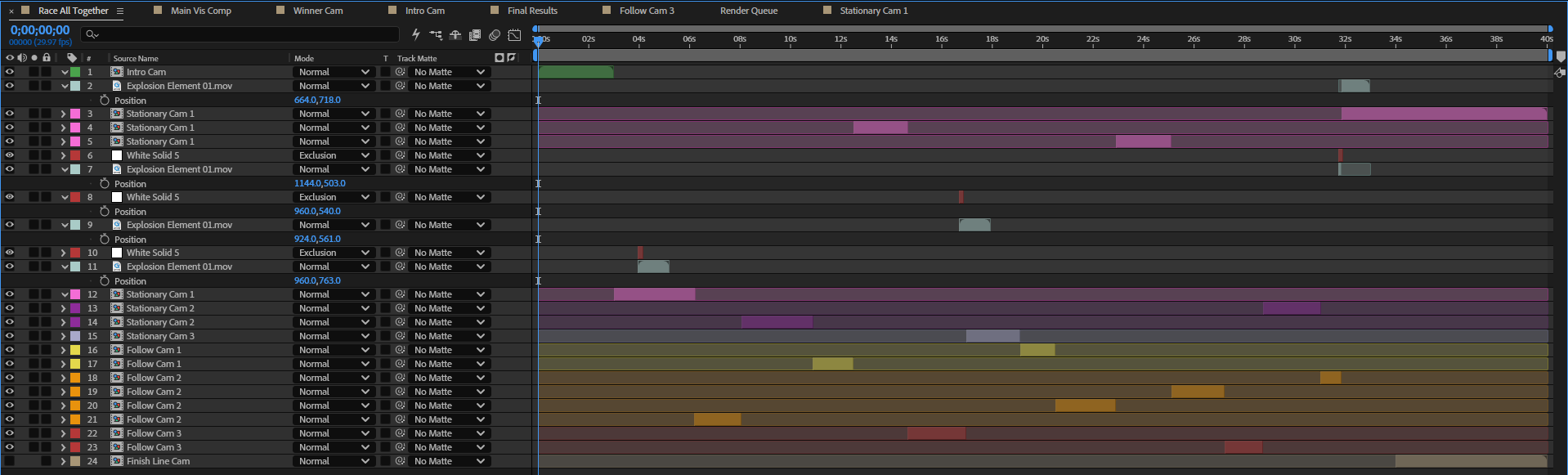
Task: Show layer 24 Finish Line Cam
Action: pos(10,461)
